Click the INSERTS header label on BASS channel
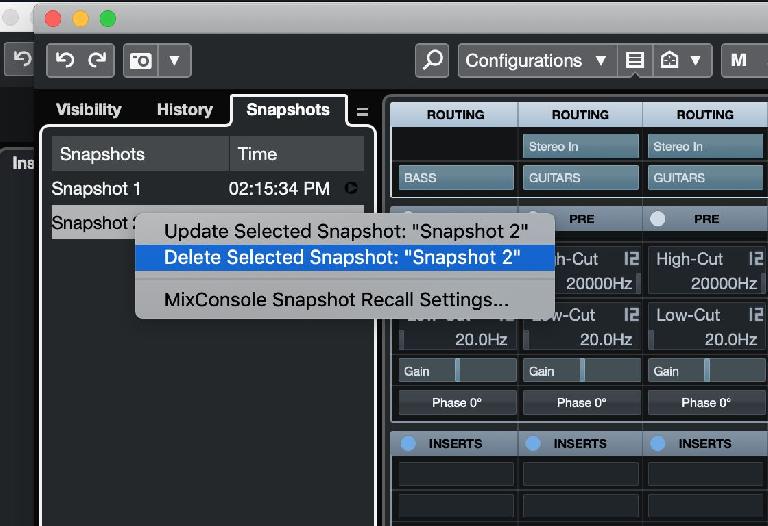 click(x=456, y=444)
